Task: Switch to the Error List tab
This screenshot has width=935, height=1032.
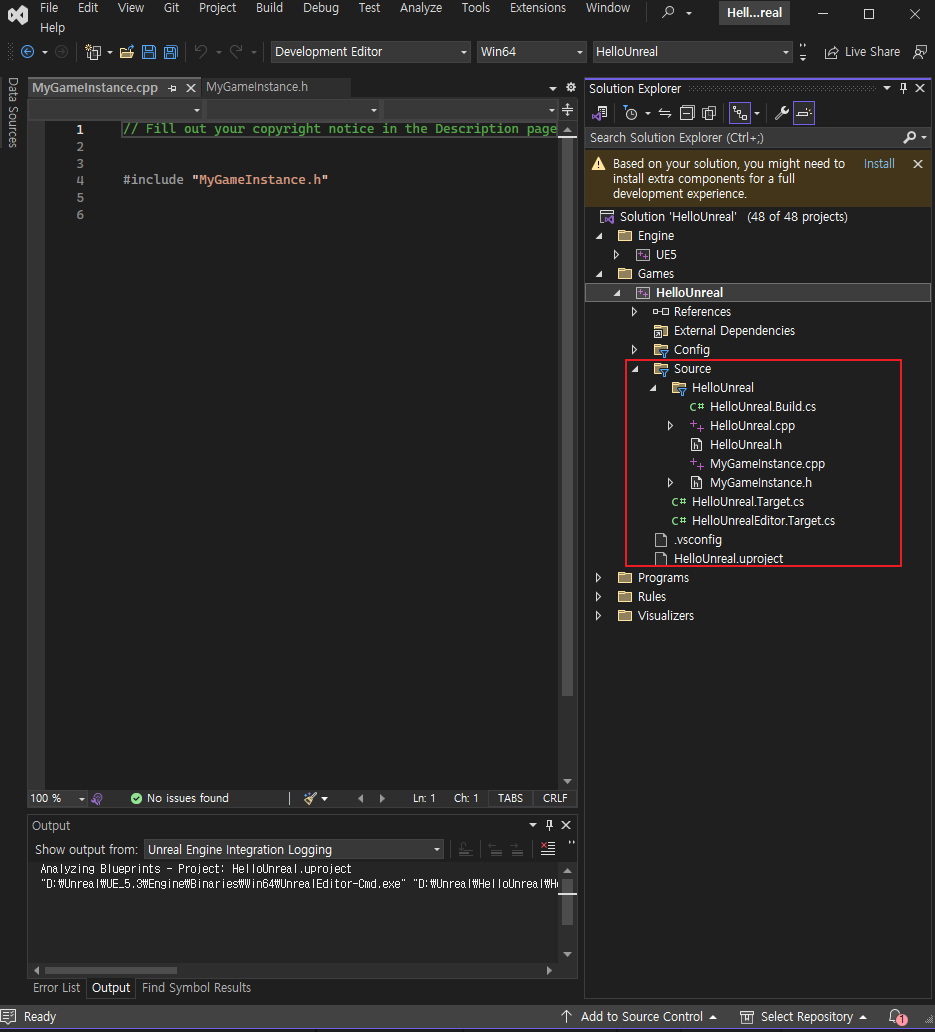Action: coord(57,988)
